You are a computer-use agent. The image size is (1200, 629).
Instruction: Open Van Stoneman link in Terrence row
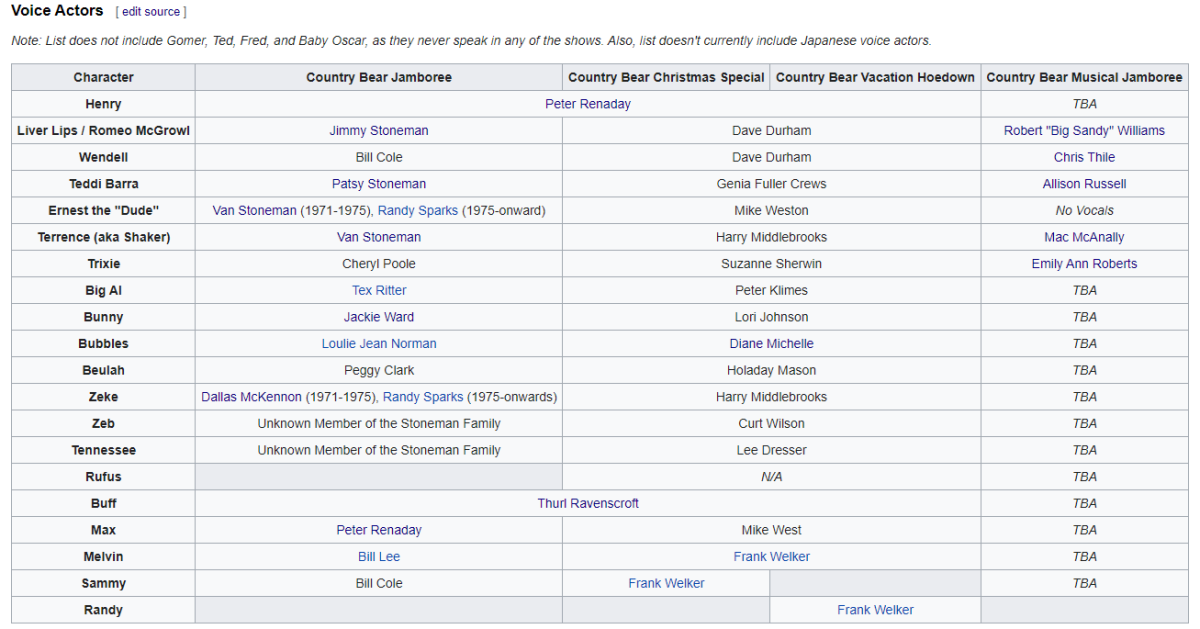click(x=379, y=237)
